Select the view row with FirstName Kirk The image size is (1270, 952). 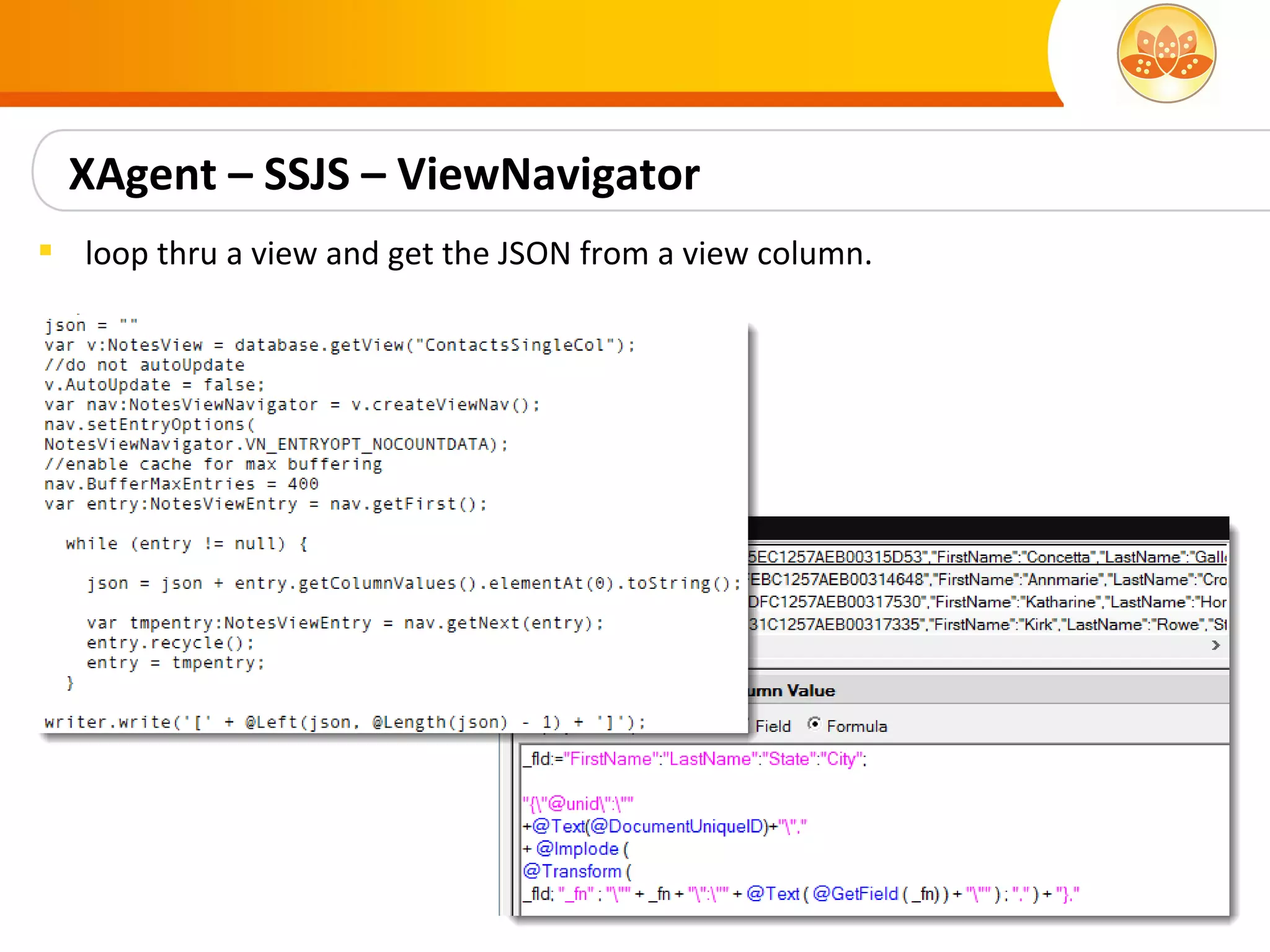[988, 624]
